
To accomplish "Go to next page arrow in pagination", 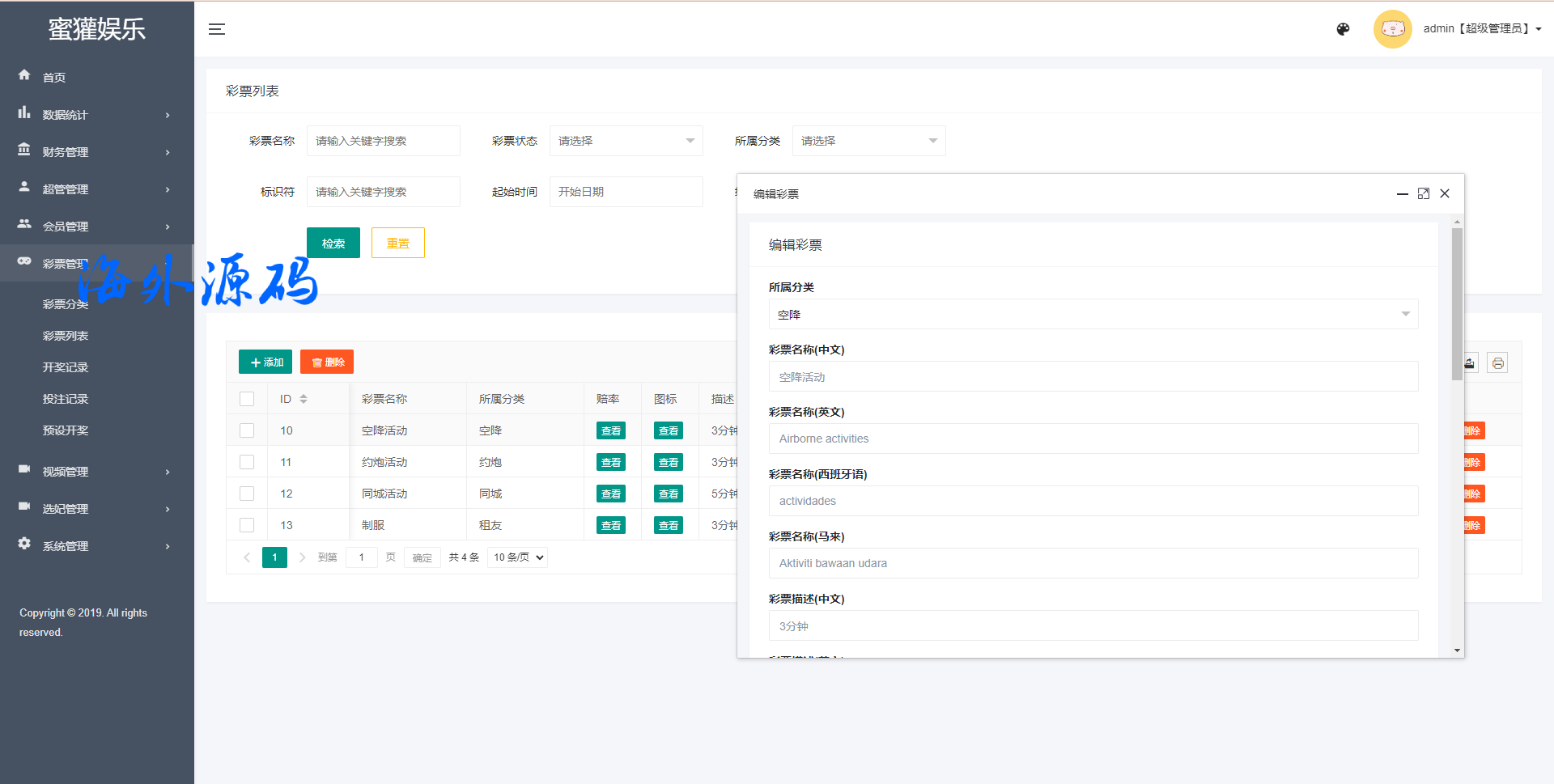I will (x=302, y=557).
